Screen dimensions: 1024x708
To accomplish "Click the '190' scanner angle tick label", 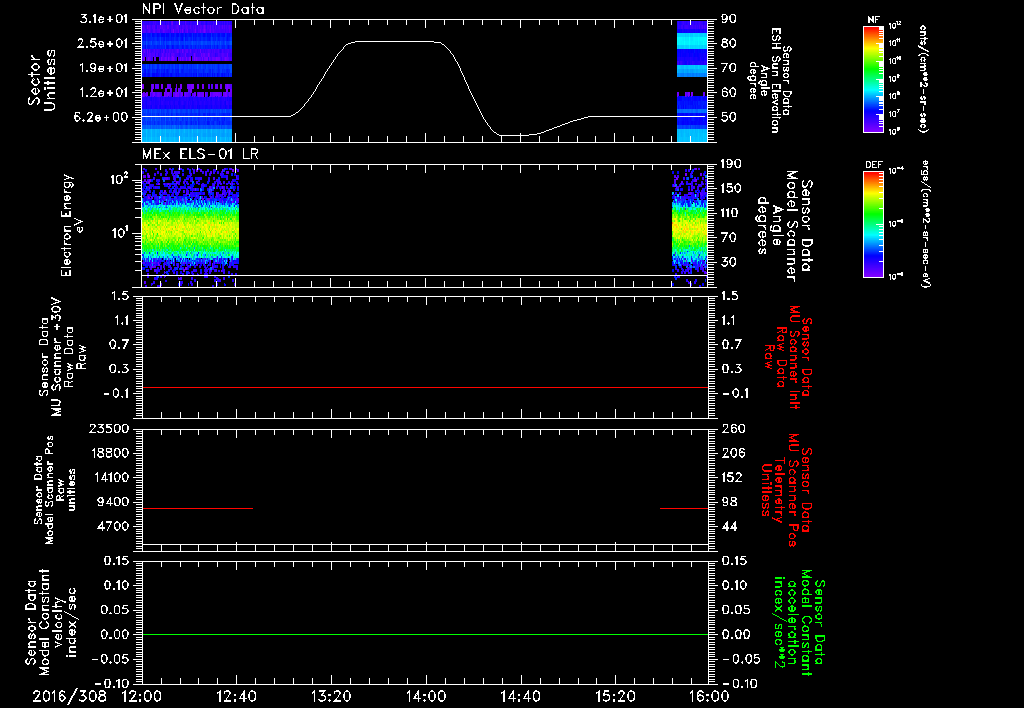I will 731,164.
